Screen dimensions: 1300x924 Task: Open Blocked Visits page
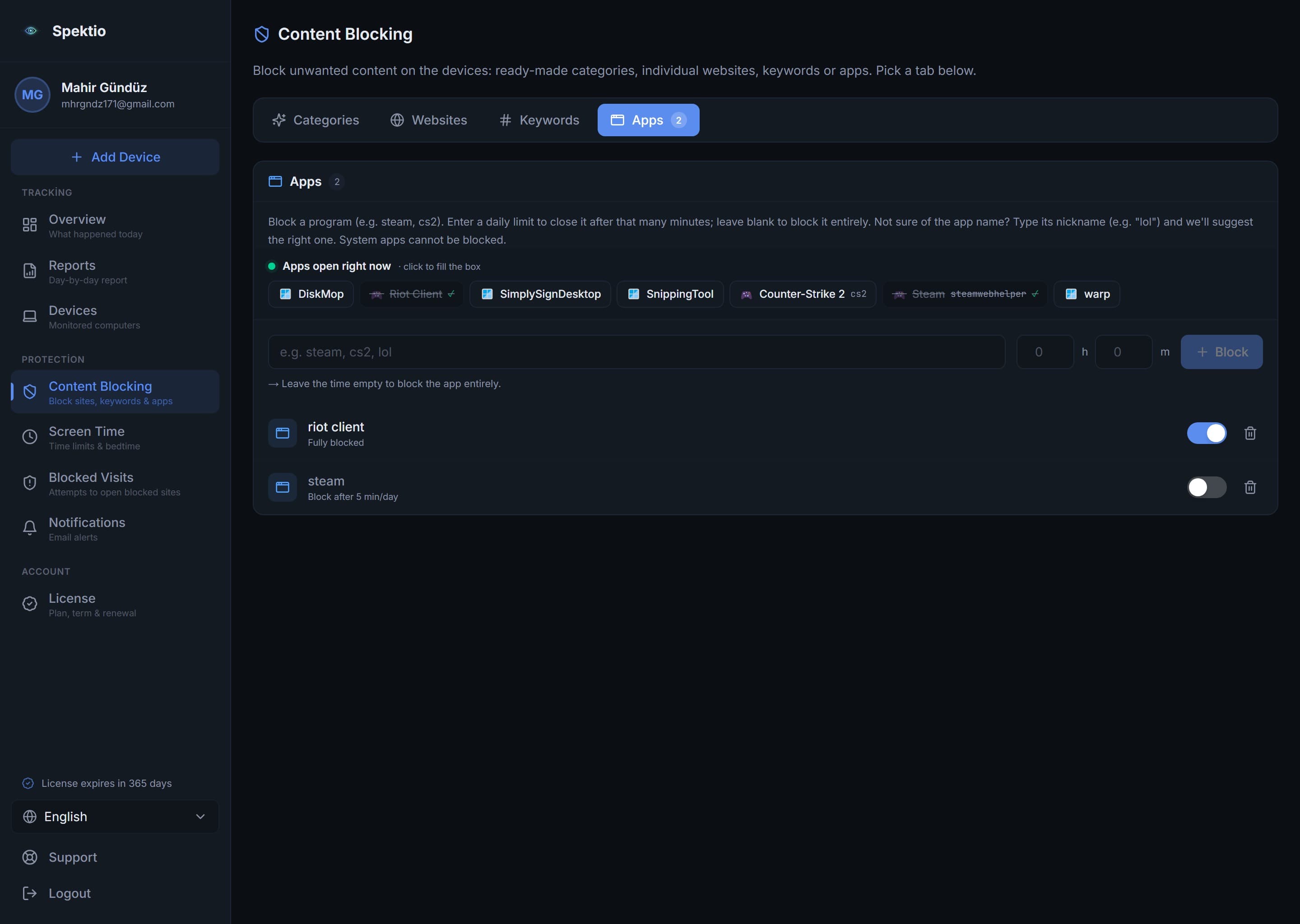pos(115,484)
